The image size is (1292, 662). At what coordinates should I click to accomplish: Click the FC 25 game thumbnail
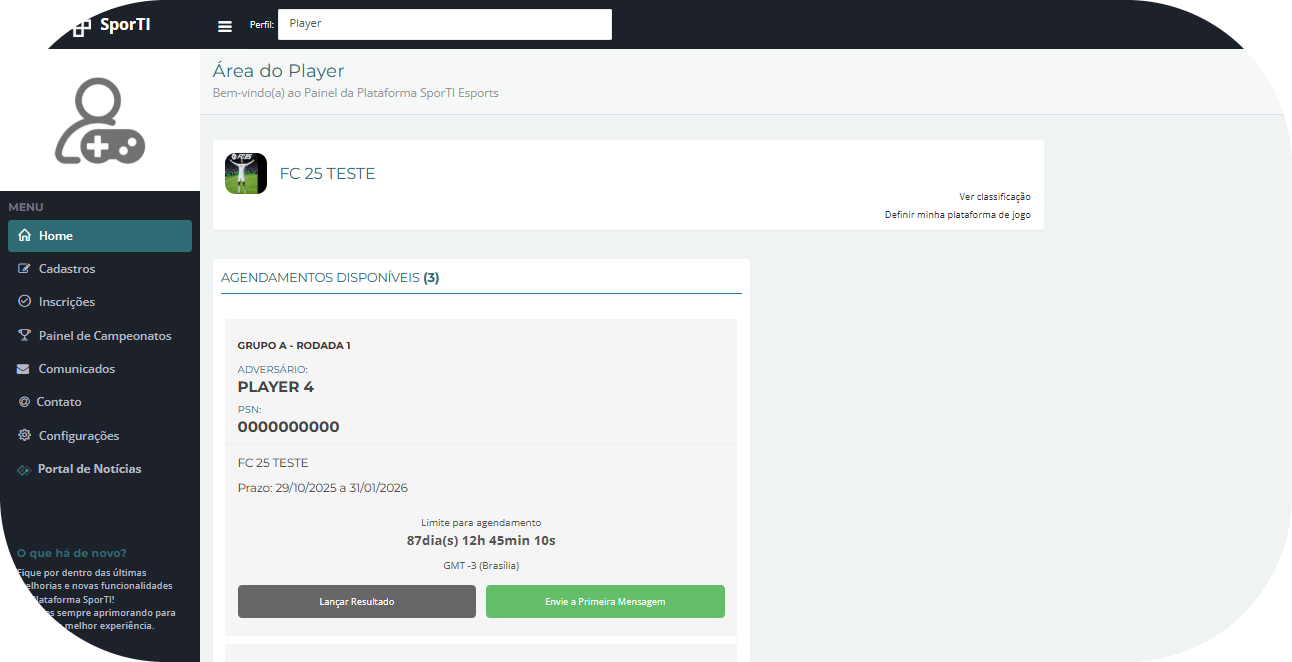(x=246, y=174)
